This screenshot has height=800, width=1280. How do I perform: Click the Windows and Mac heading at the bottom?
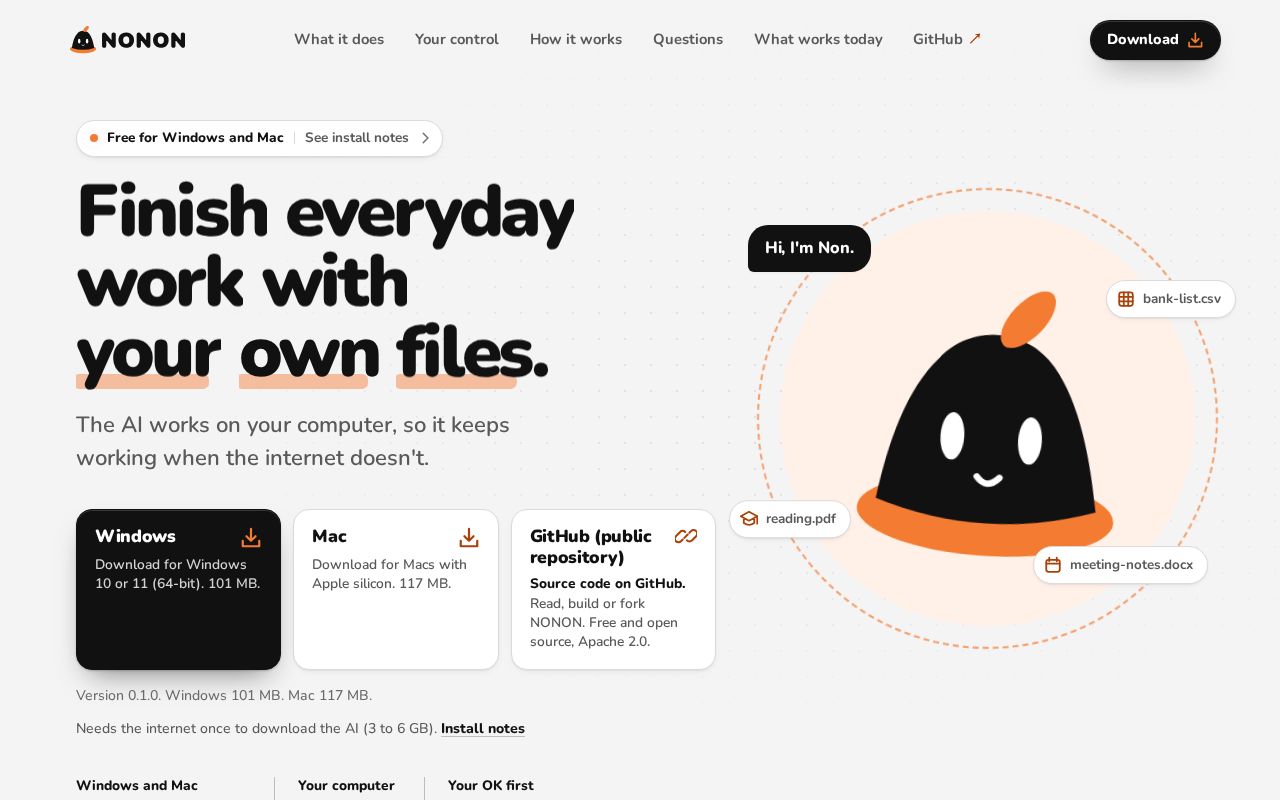tap(137, 786)
